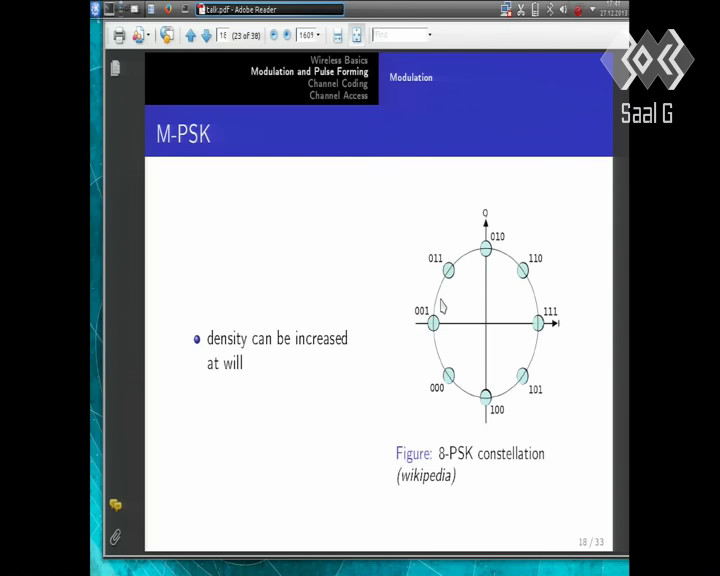Viewport: 720px width, 576px height.
Task: Click the fit width scrolling mode icon
Action: click(x=338, y=35)
